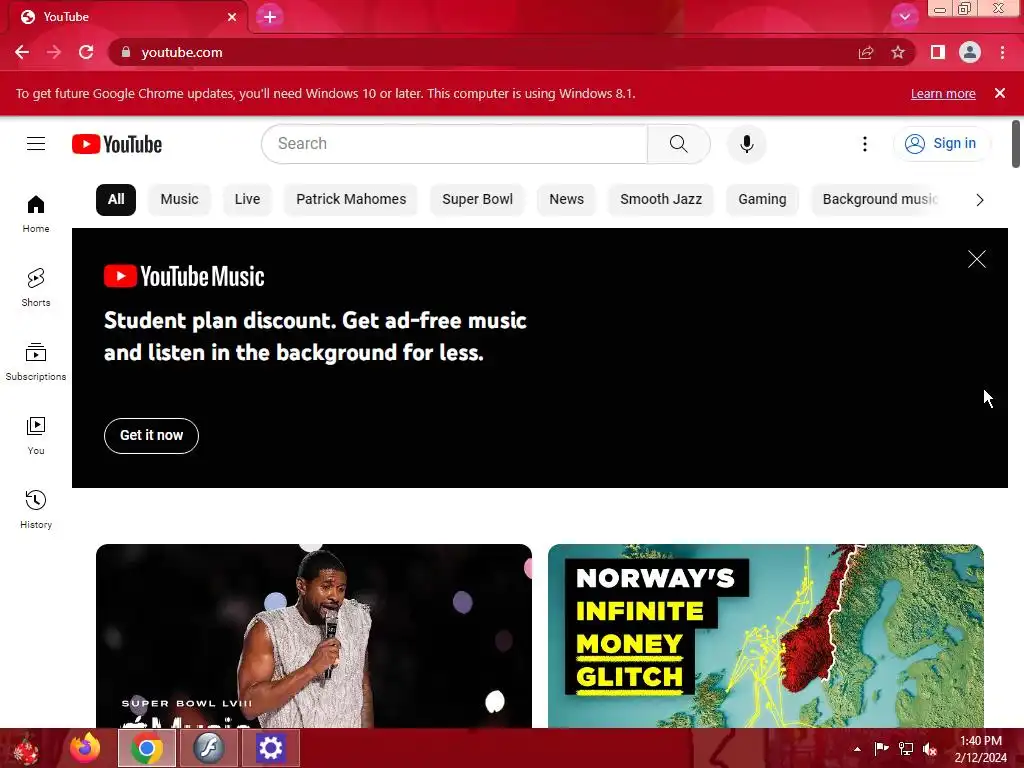Focus the YouTube Search field

click(x=455, y=144)
